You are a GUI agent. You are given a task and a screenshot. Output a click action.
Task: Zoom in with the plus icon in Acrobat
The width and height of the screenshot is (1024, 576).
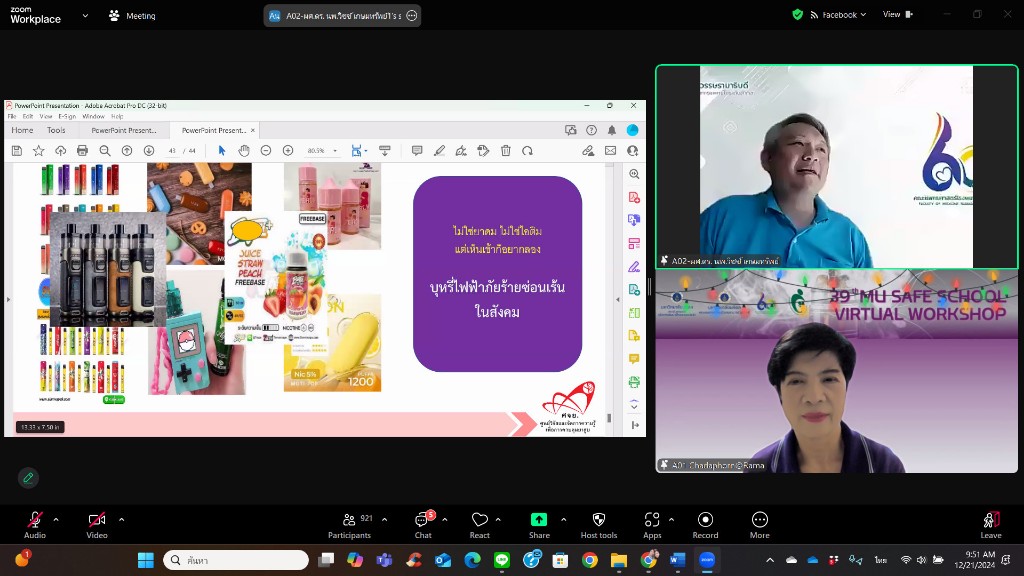pyautogui.click(x=288, y=151)
